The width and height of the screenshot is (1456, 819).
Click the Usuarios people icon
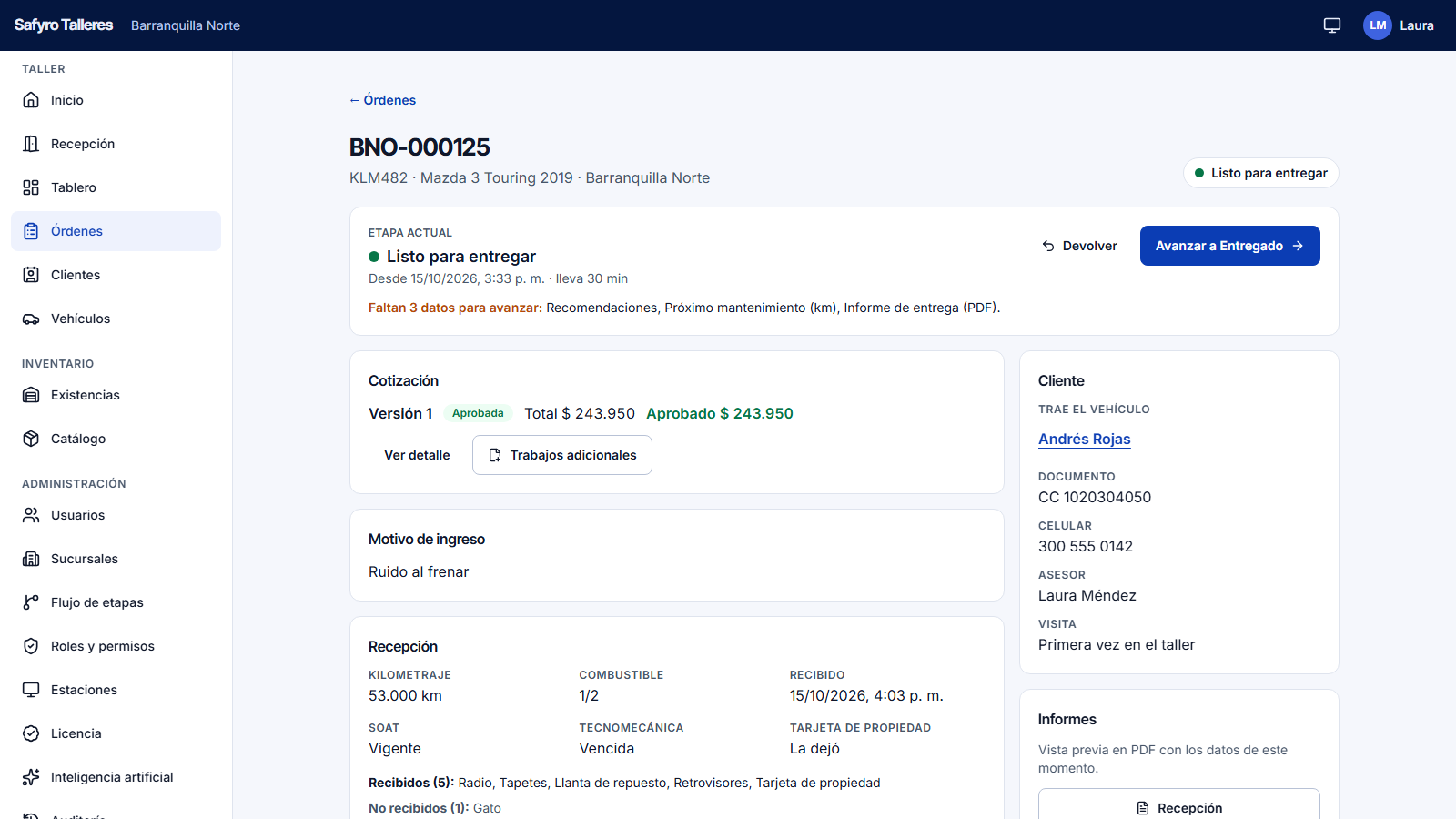coord(31,515)
